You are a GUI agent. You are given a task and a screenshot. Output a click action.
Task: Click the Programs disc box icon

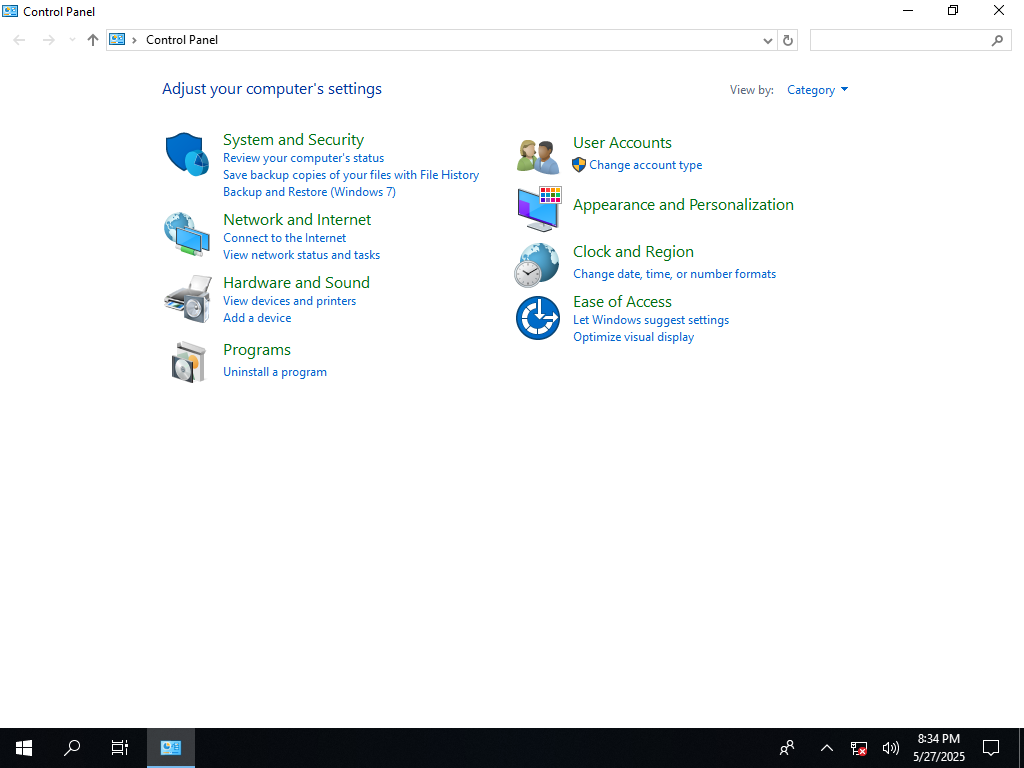(189, 362)
